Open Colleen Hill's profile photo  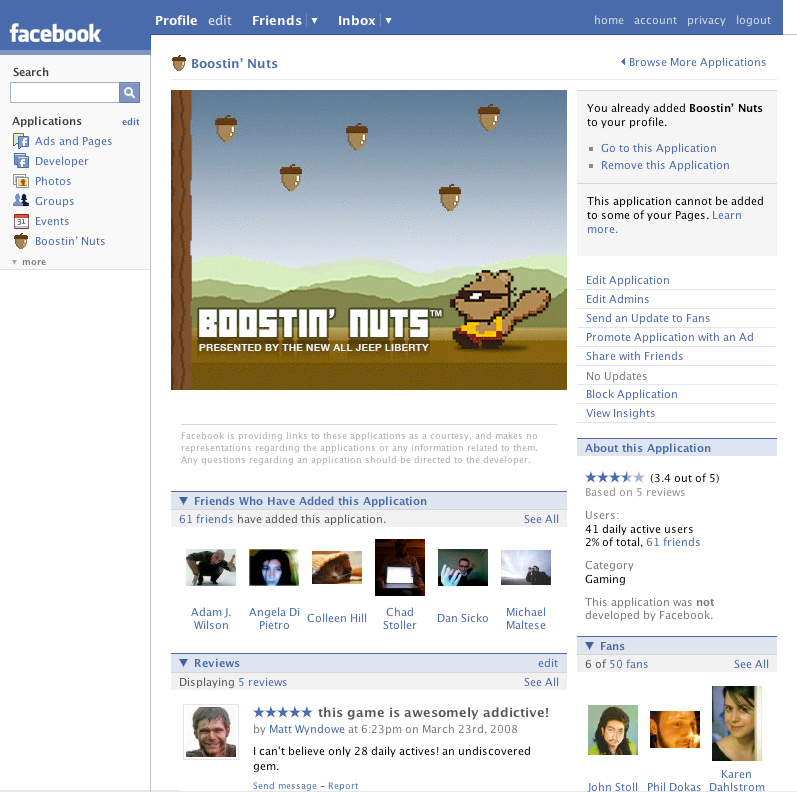coord(336,567)
